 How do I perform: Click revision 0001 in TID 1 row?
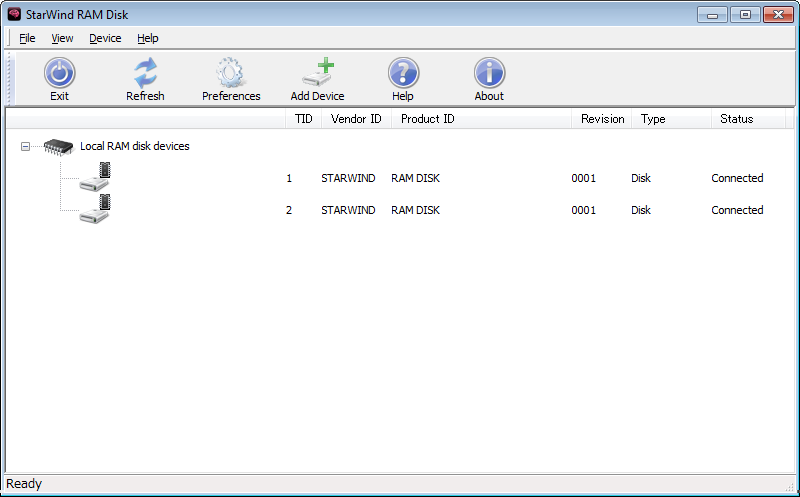click(x=584, y=178)
